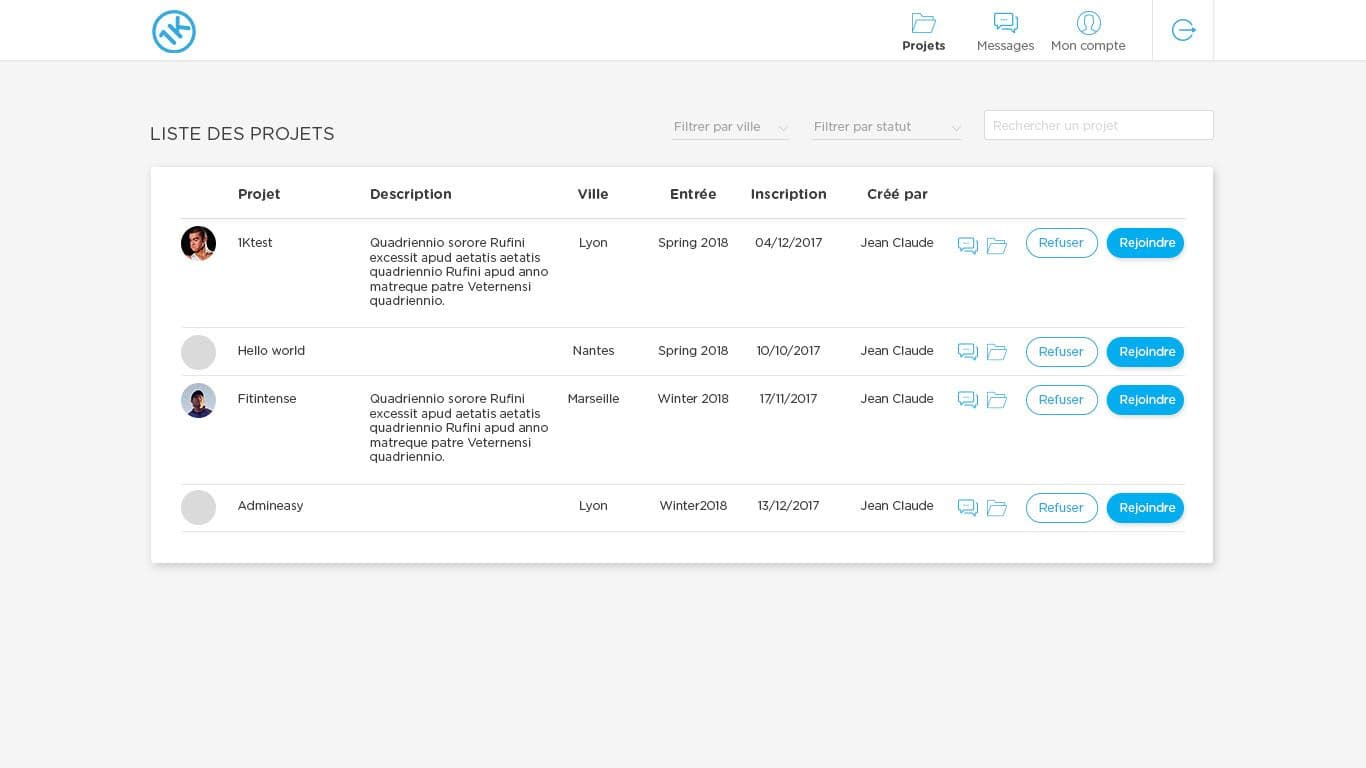Open the Messages tab

1005,32
